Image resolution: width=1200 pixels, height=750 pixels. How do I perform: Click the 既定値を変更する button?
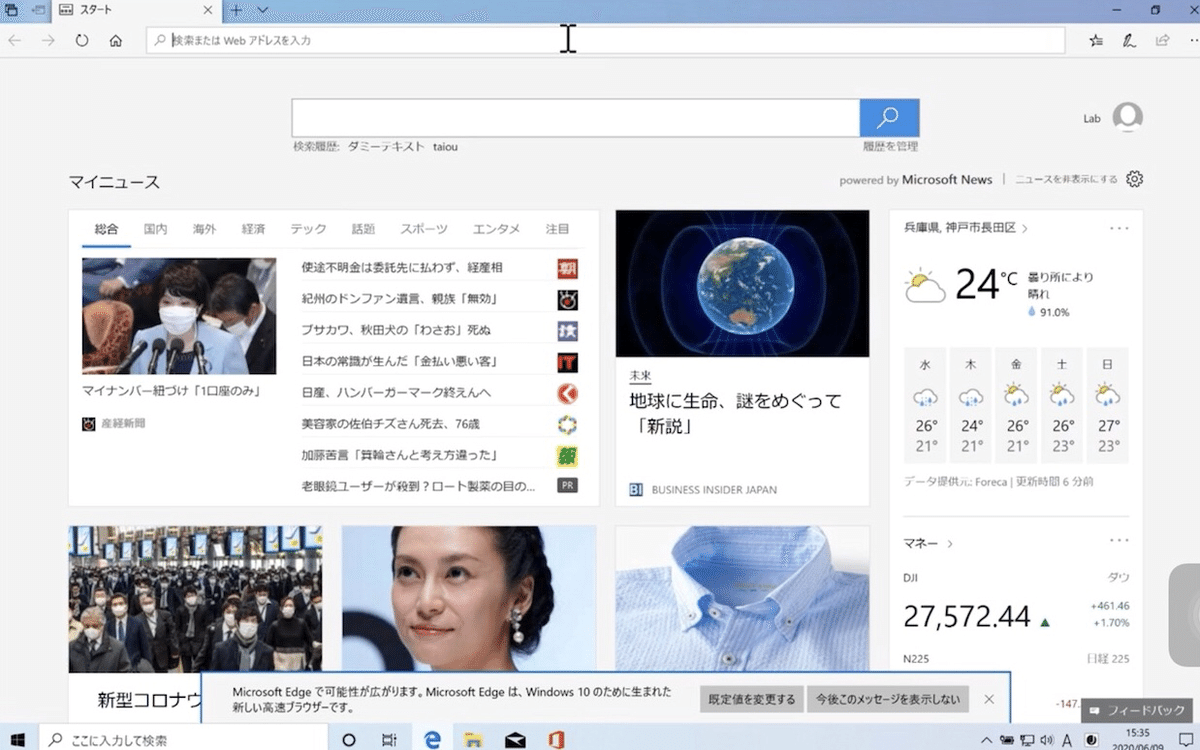tap(752, 699)
